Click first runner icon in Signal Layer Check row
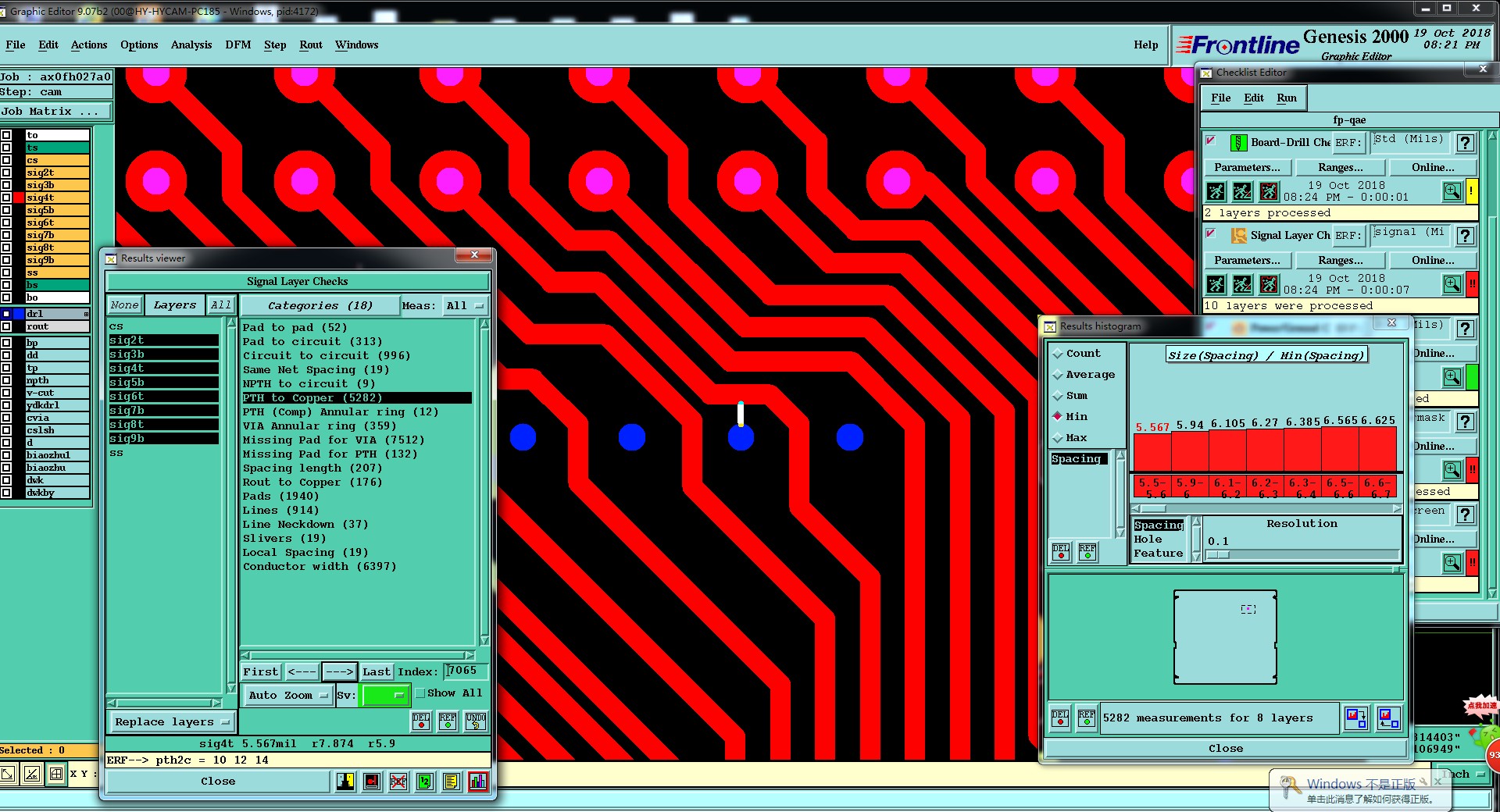Viewport: 1500px width, 812px height. [1216, 284]
